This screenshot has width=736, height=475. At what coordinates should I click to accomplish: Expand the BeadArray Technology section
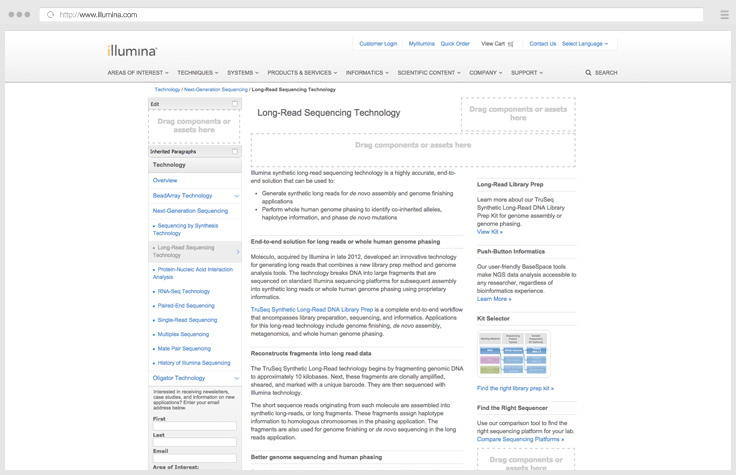pos(236,196)
